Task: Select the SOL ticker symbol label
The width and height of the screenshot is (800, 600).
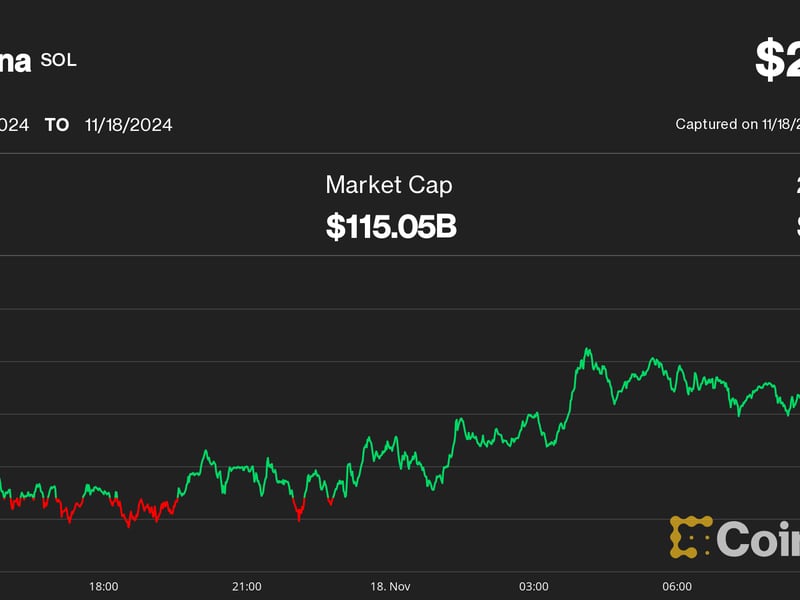Action: tap(58, 60)
